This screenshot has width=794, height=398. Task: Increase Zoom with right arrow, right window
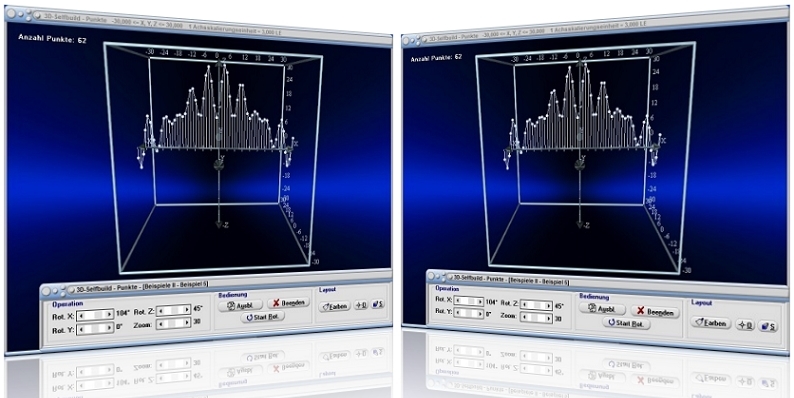548,319
